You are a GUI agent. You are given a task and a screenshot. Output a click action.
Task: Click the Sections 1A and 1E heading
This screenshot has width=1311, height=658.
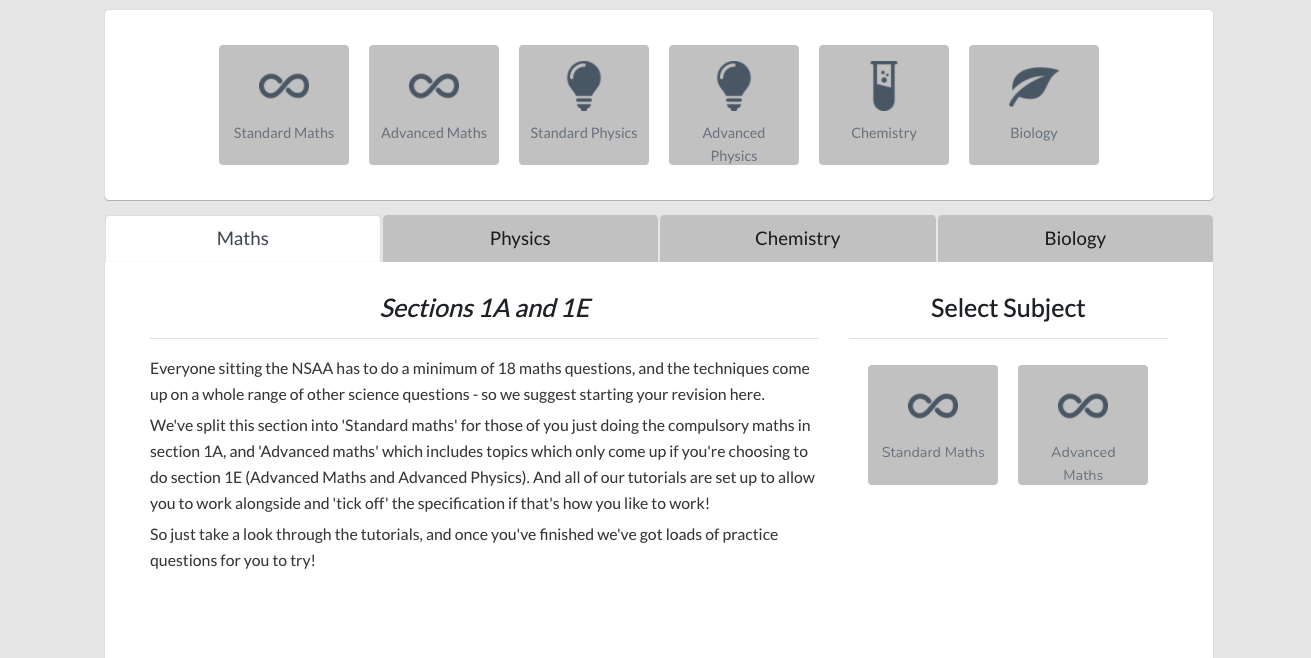(x=485, y=308)
